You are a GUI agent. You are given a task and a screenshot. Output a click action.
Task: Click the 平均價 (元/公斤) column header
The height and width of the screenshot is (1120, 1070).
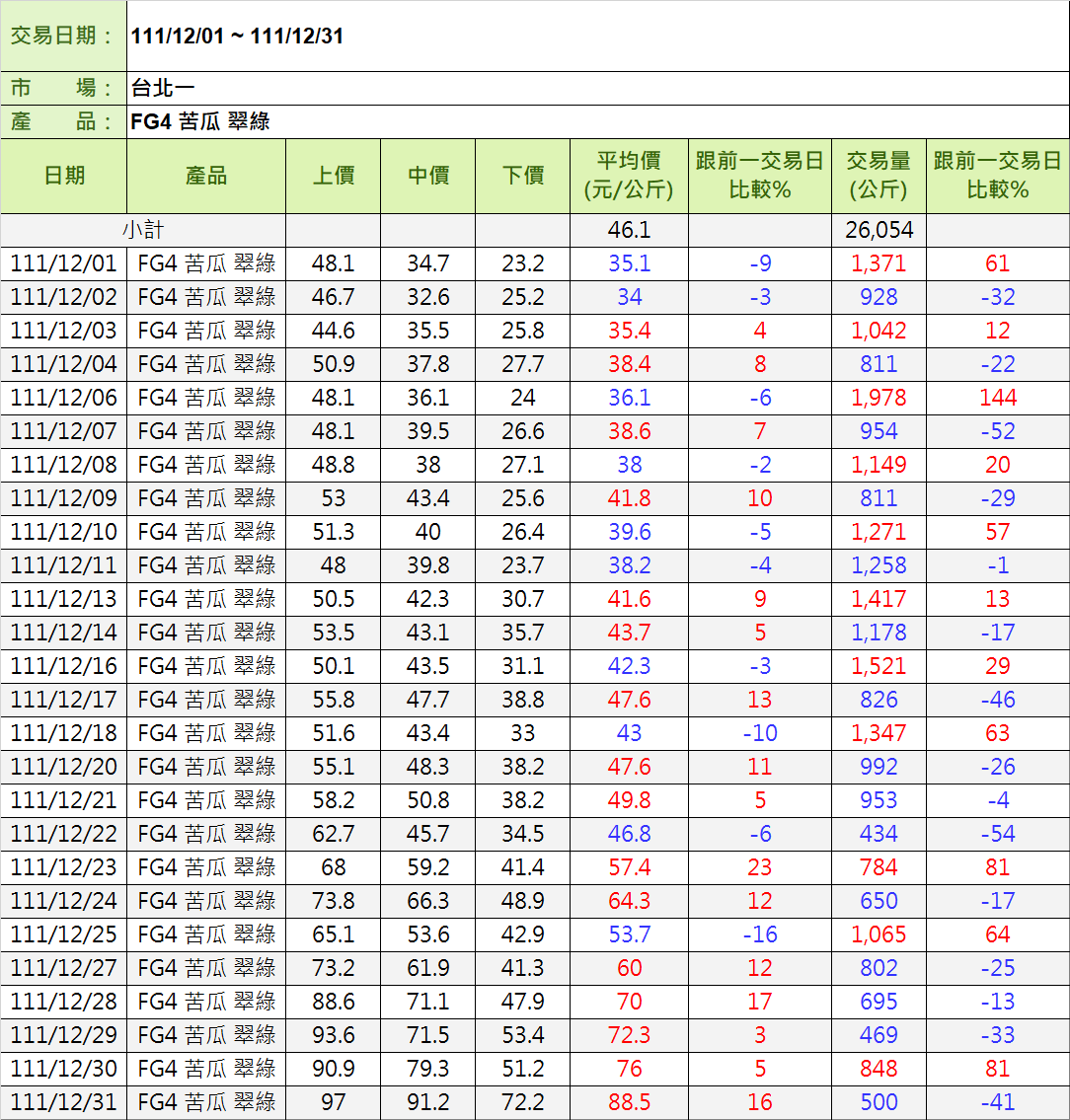point(629,176)
